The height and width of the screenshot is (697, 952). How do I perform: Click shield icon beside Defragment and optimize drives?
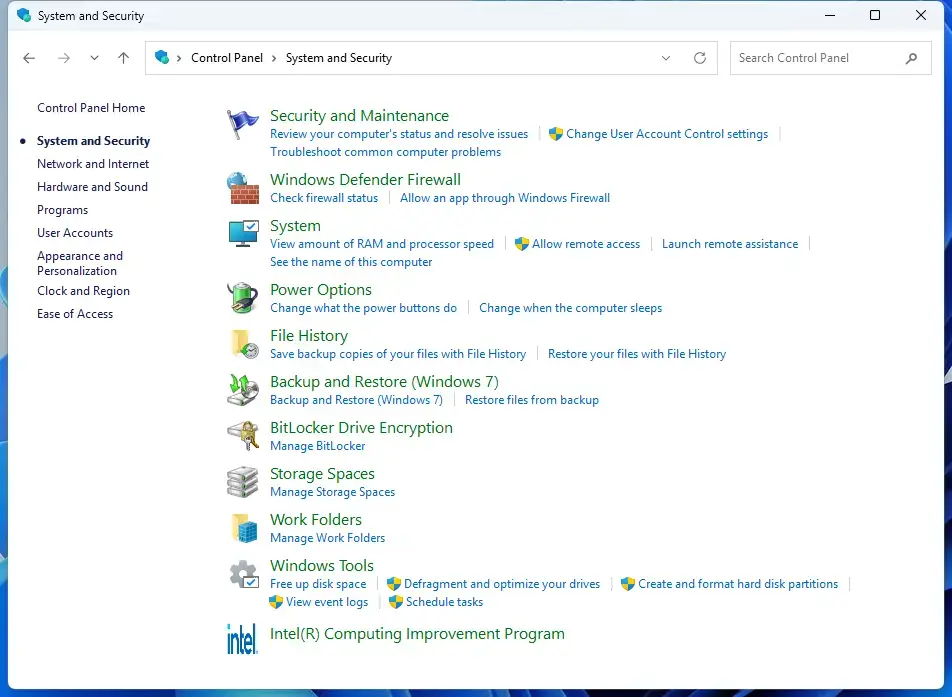pyautogui.click(x=393, y=584)
